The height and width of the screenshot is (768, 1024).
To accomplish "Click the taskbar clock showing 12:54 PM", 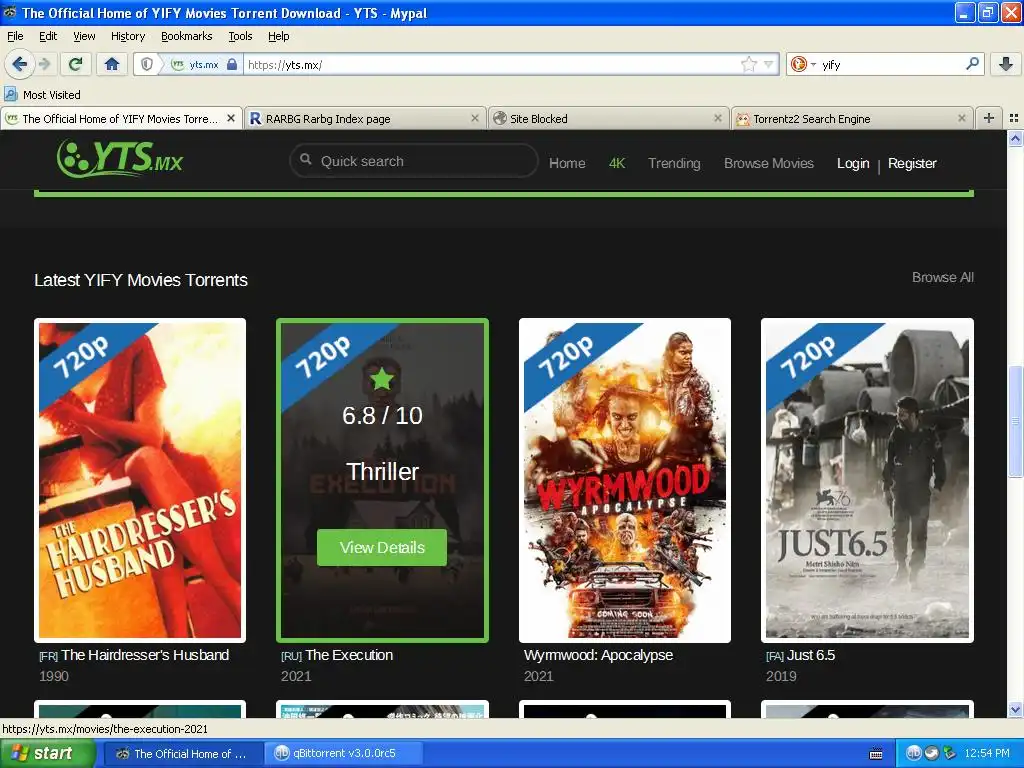I will coord(987,753).
